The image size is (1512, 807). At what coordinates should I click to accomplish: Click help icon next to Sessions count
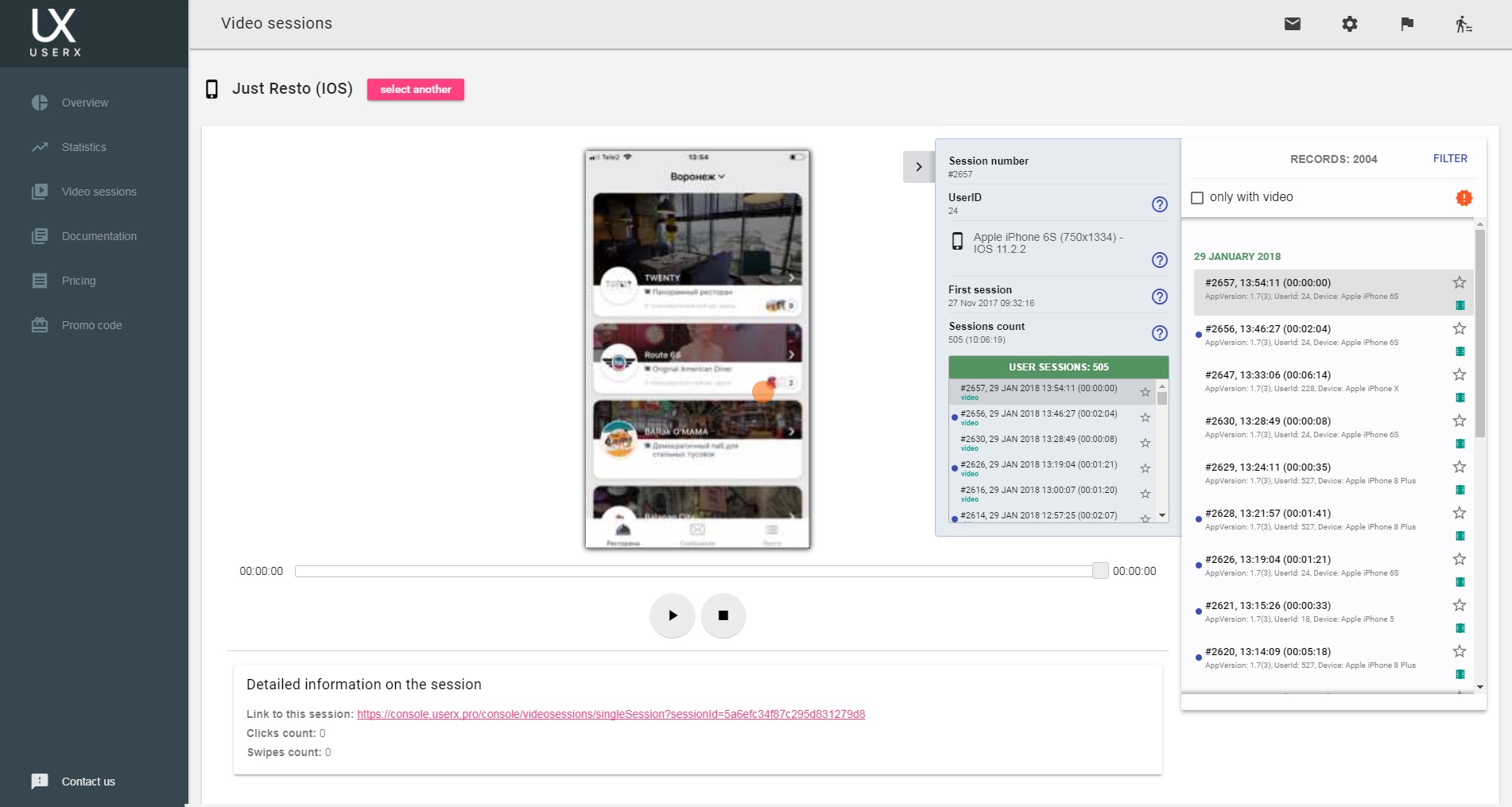[x=1160, y=333]
